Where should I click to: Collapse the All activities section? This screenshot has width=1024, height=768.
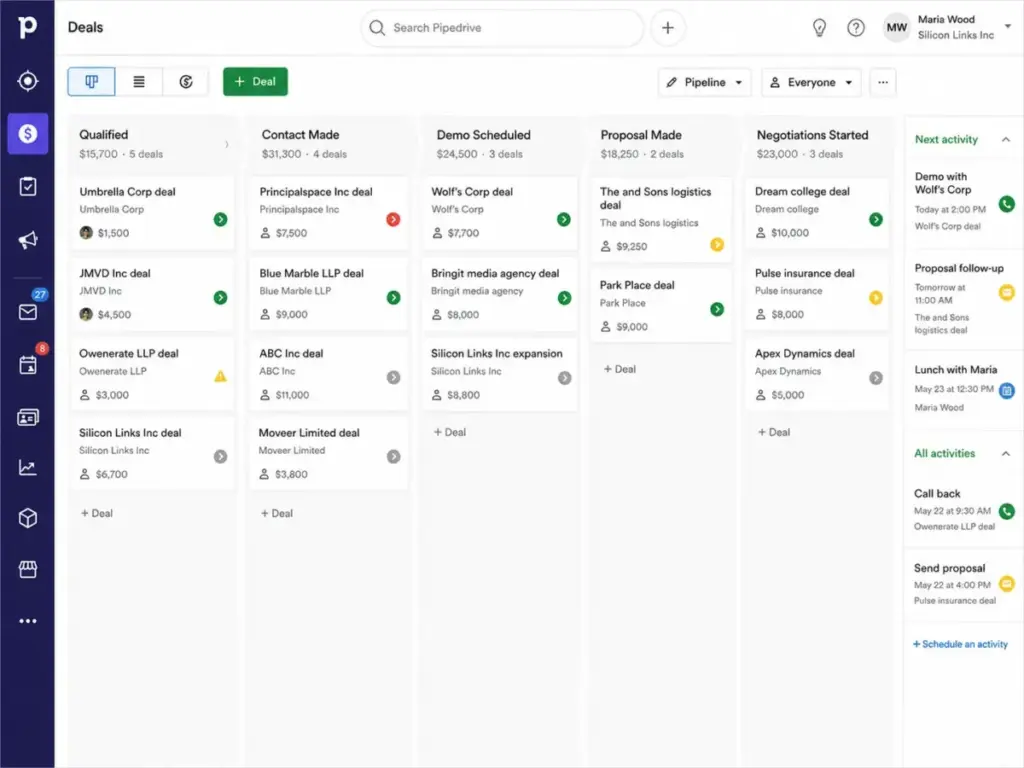coord(1006,453)
